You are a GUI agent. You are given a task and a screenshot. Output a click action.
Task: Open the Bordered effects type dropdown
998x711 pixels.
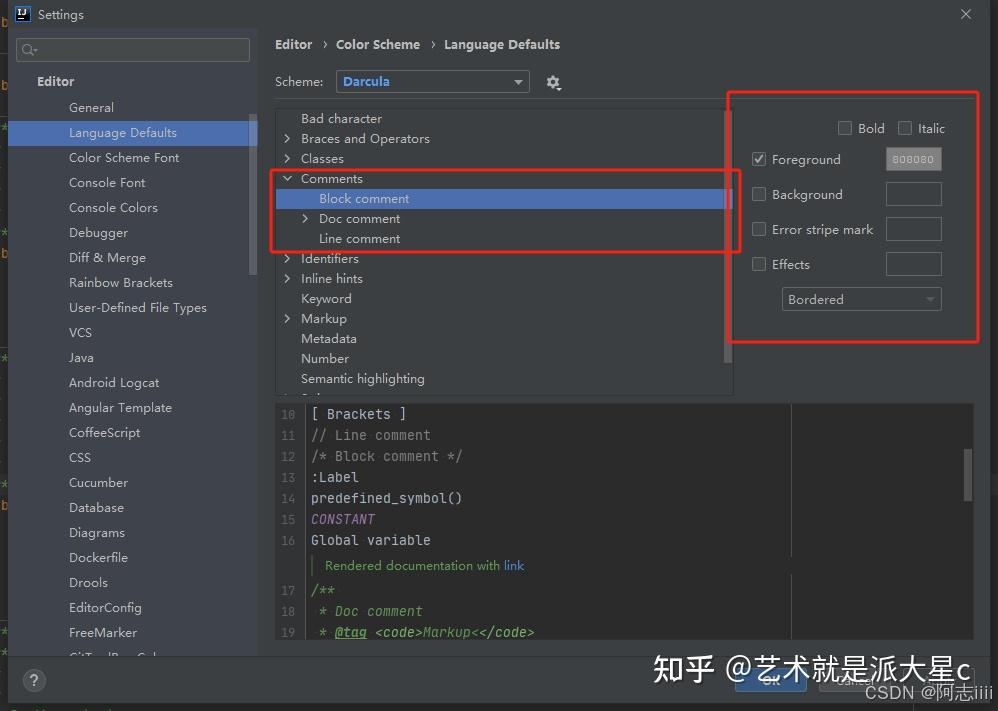point(861,299)
